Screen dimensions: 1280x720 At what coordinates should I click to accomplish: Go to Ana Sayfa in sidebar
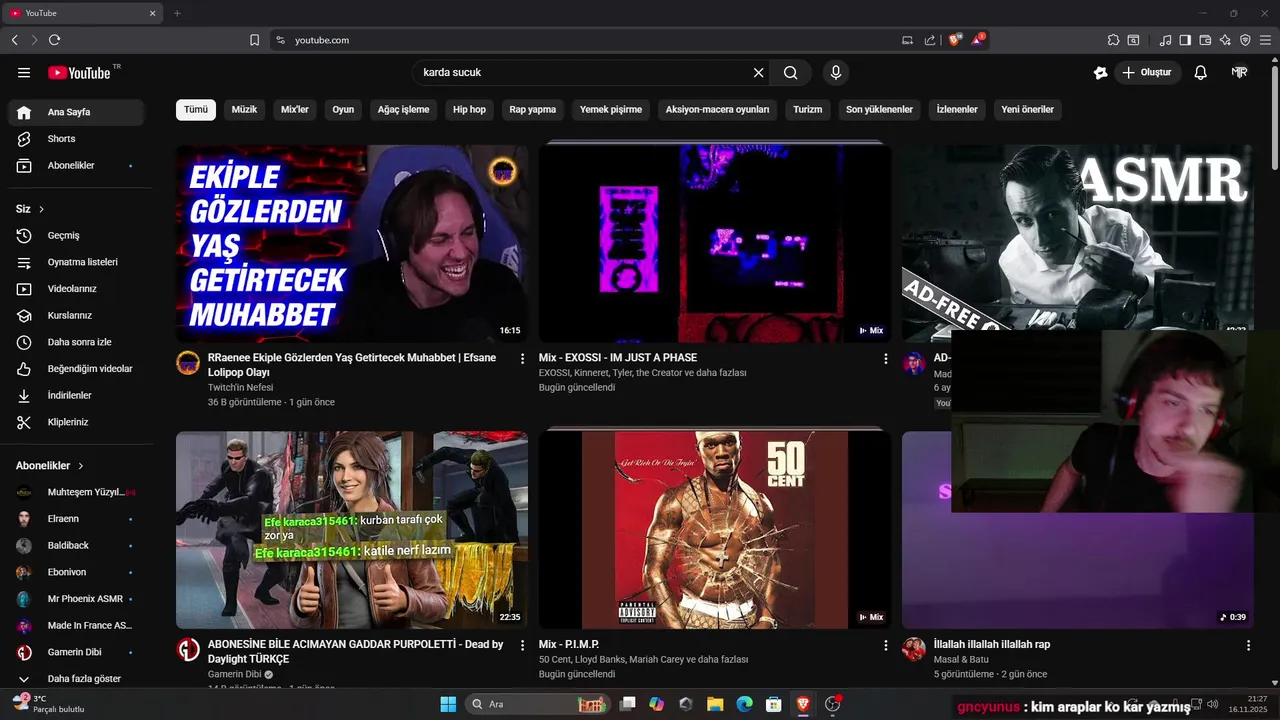tap(76, 112)
